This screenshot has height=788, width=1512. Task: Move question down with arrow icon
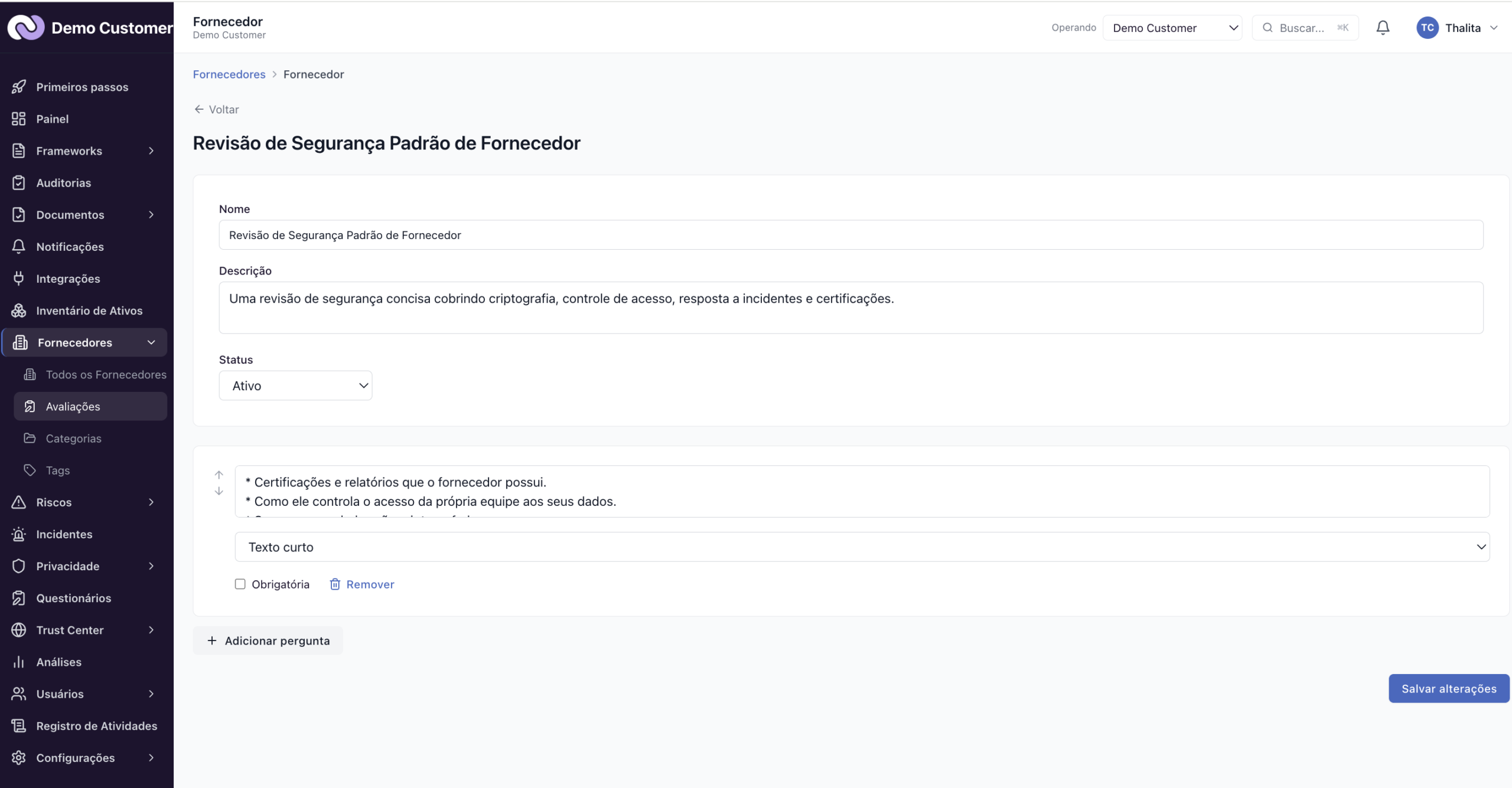tap(219, 491)
